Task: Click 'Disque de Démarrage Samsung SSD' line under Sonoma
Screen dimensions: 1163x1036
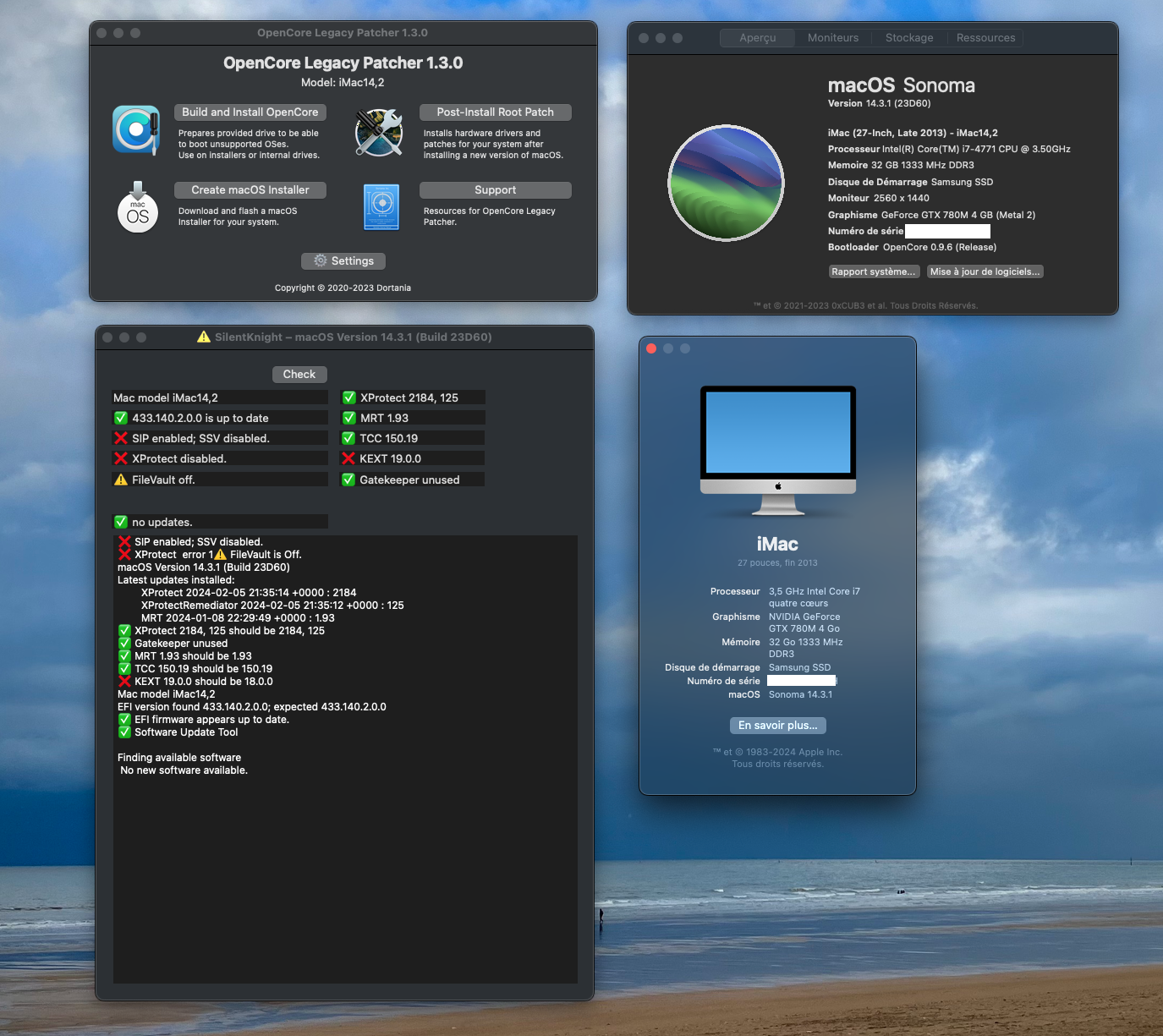Action: coord(911,182)
